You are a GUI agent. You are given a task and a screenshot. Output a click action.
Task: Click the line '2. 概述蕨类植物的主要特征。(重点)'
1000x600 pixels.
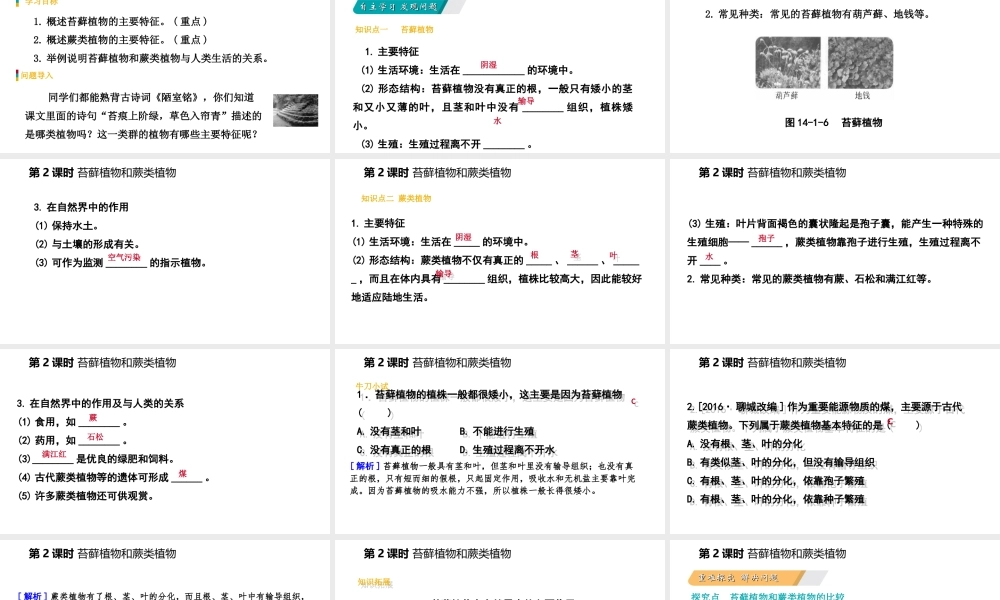coord(121,40)
